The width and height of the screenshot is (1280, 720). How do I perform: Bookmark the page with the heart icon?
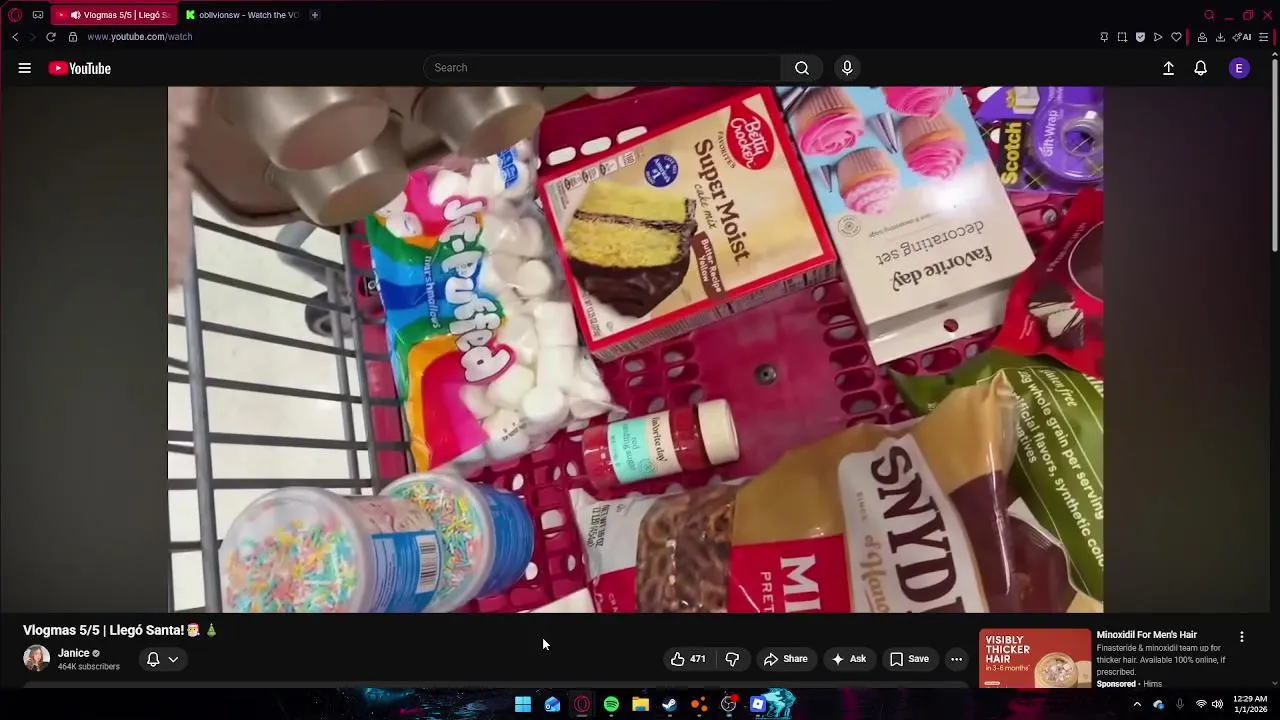[1177, 37]
